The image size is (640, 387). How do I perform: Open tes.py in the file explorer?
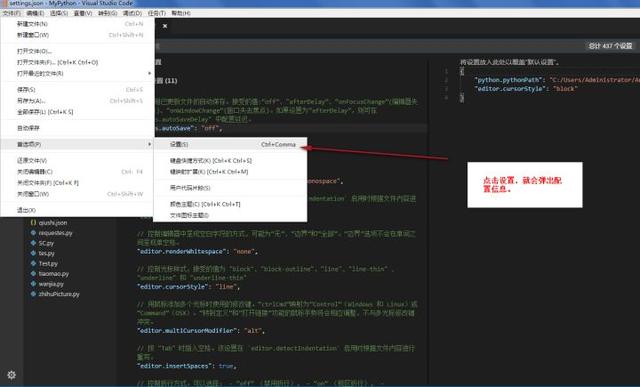pyautogui.click(x=47, y=253)
